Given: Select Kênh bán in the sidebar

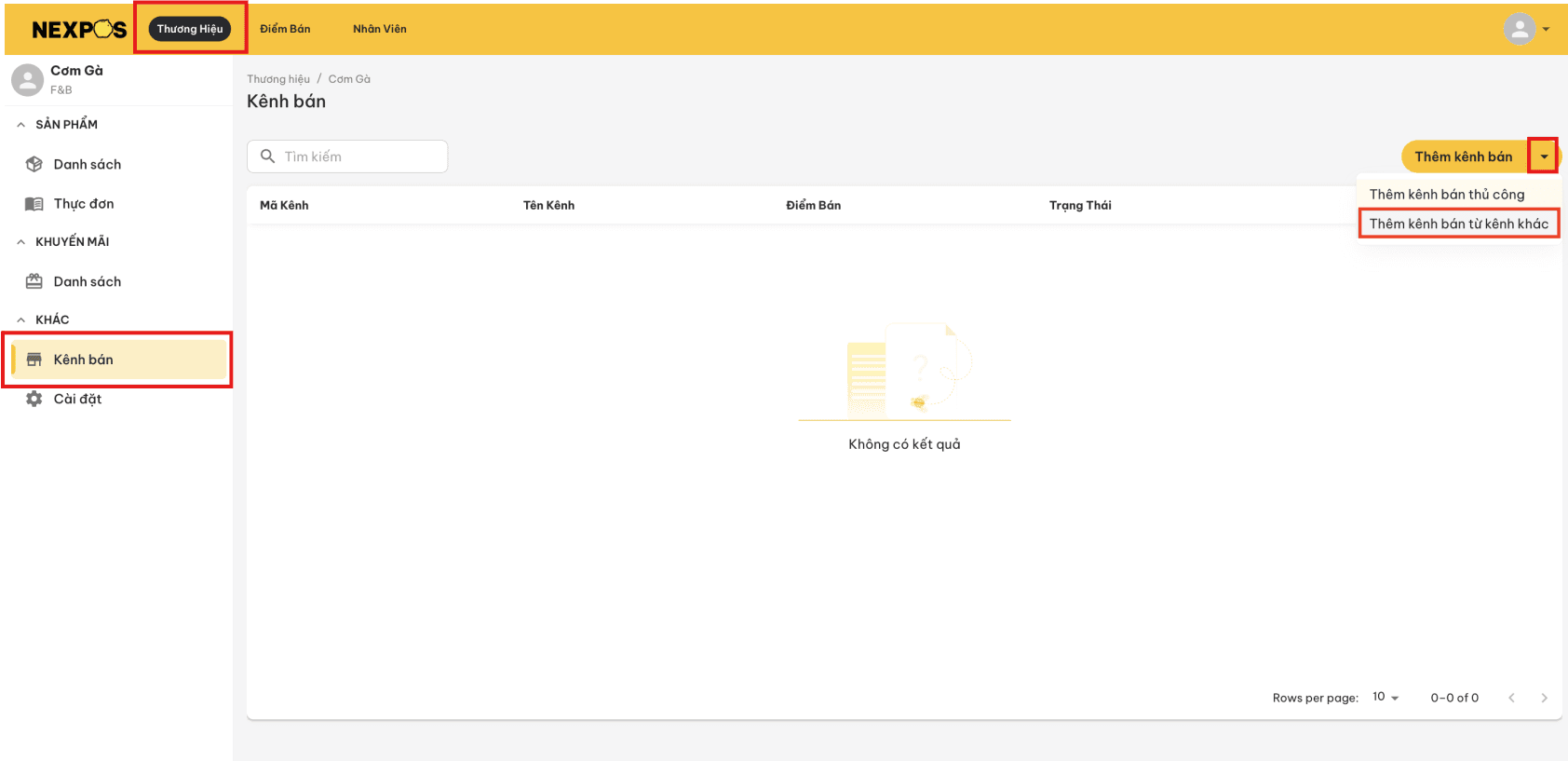Looking at the screenshot, I should [x=118, y=360].
